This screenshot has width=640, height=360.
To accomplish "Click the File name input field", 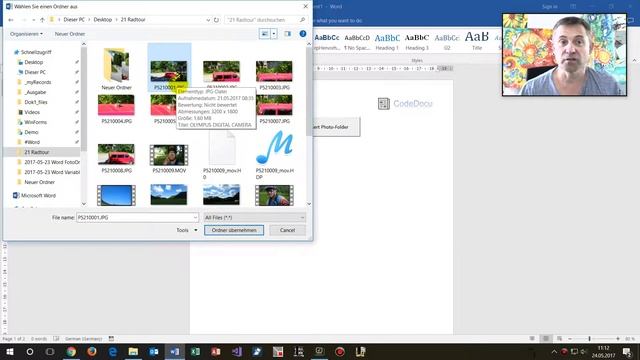I will [x=137, y=218].
